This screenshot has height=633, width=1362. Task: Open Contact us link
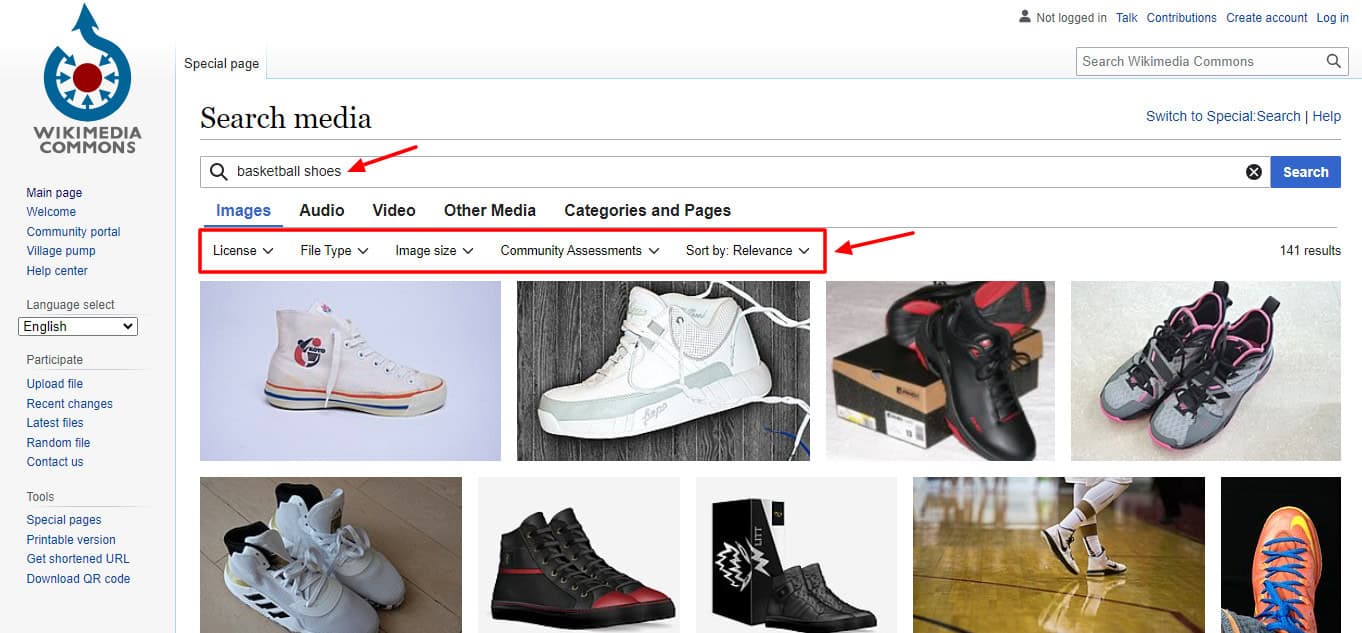coord(55,462)
